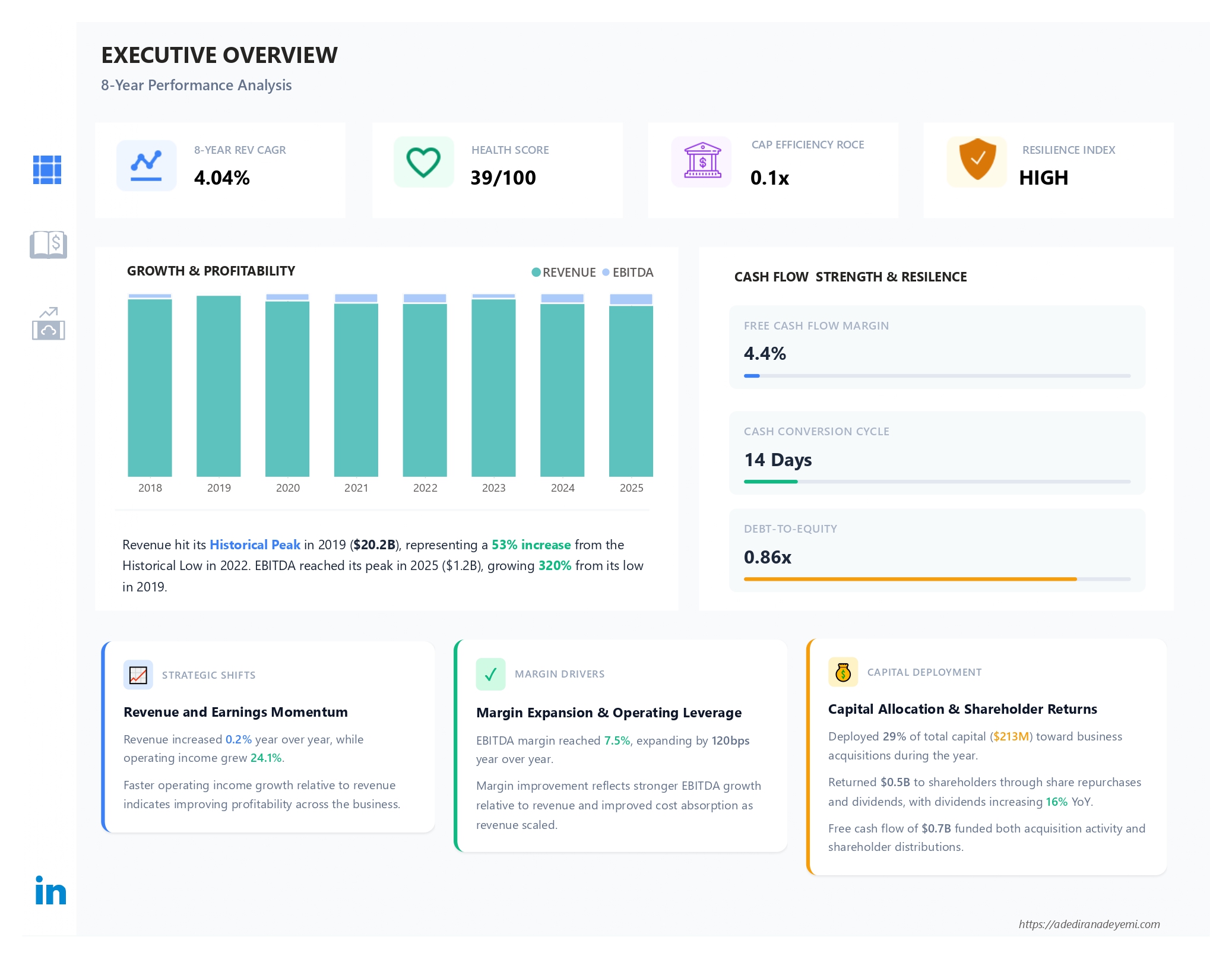The image size is (1232, 959).
Task: Select the trend chart icon in the sidebar
Action: click(x=47, y=321)
